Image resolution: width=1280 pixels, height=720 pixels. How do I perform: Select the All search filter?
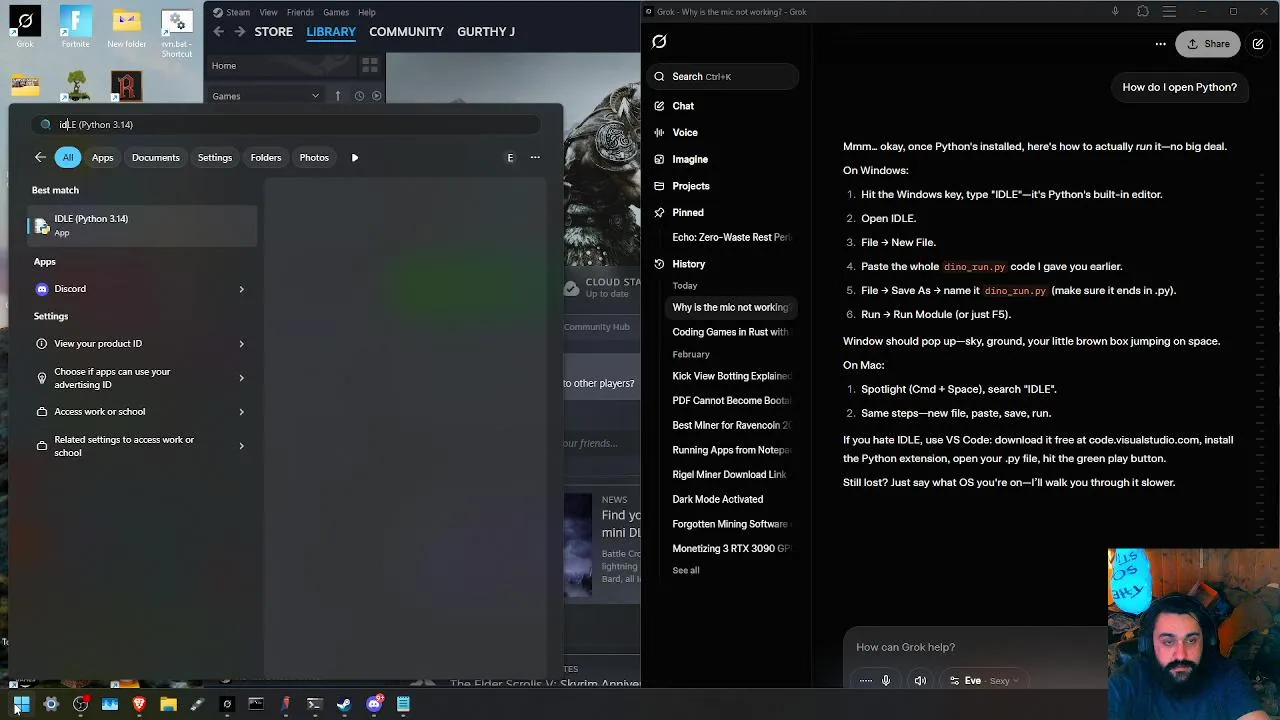tap(68, 157)
